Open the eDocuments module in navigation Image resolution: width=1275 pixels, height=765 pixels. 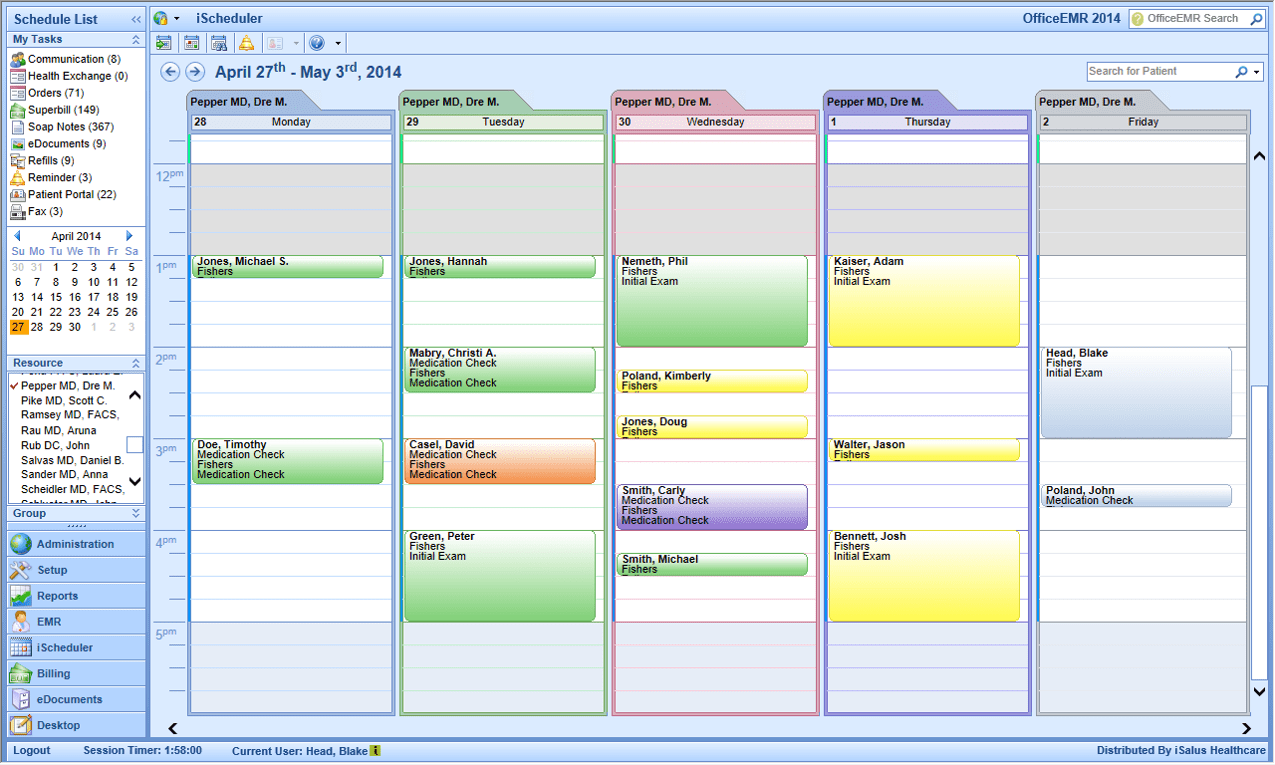point(69,700)
